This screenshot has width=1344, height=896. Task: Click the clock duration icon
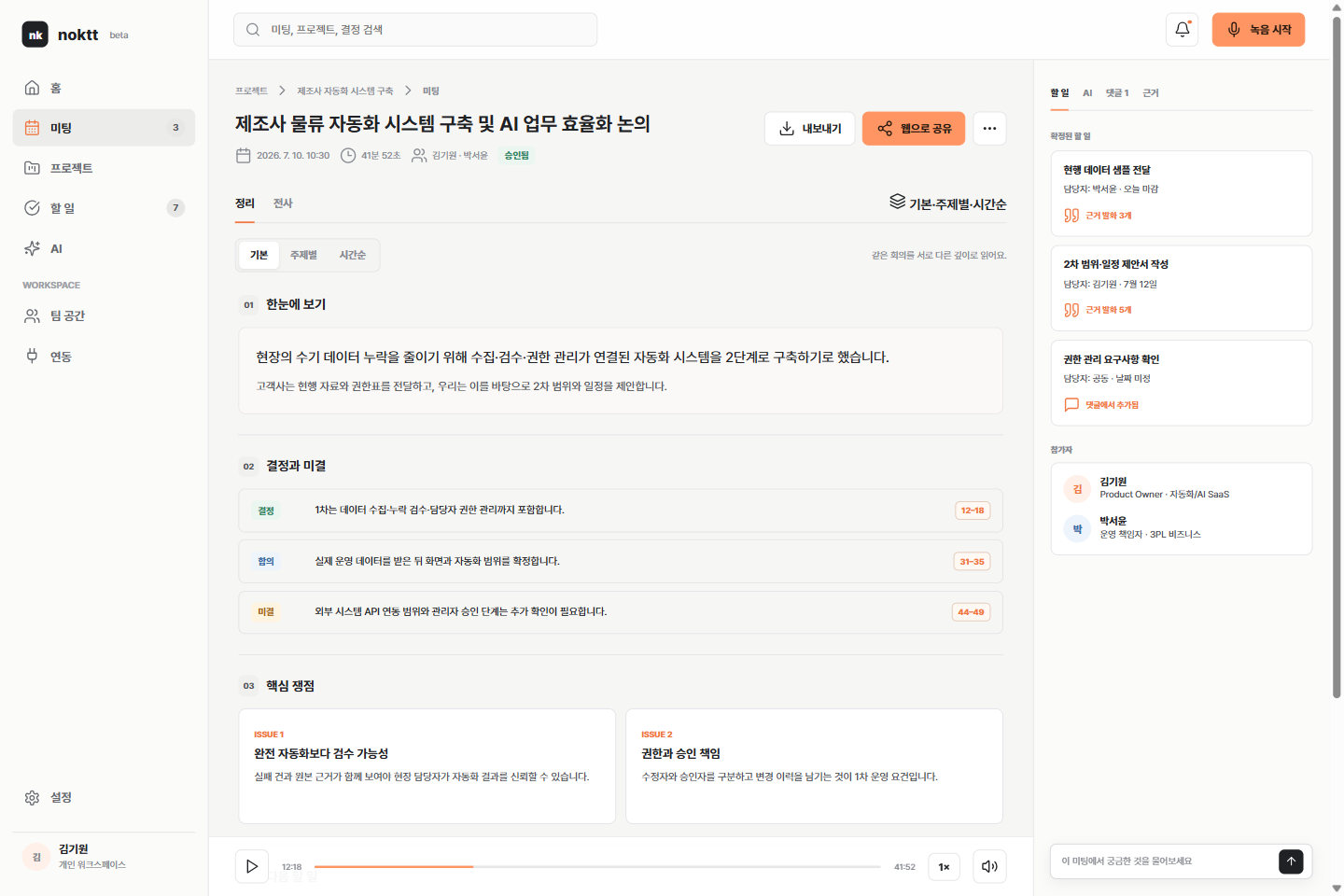(x=348, y=155)
